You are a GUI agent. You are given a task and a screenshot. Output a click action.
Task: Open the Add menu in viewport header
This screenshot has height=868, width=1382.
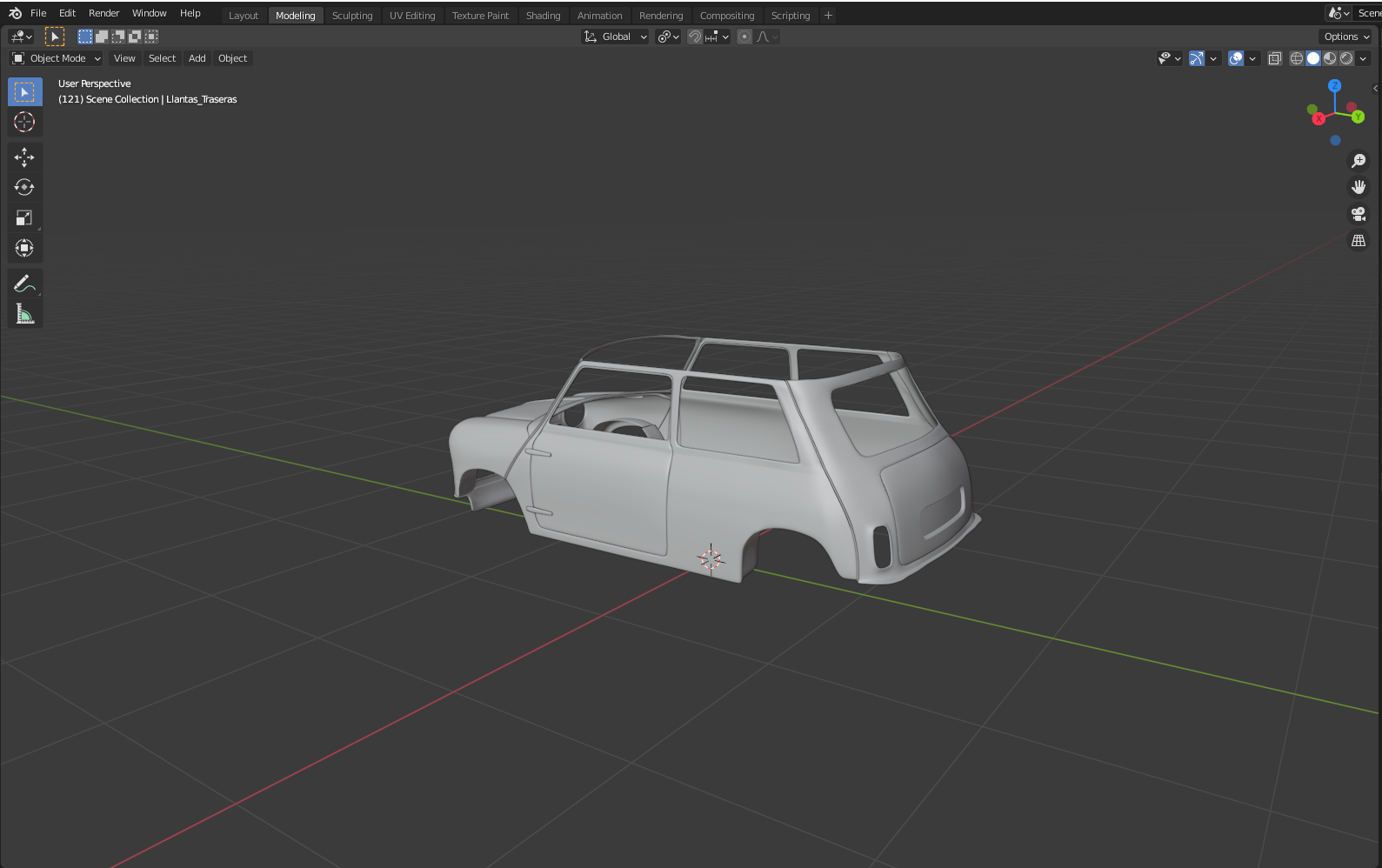tap(197, 58)
